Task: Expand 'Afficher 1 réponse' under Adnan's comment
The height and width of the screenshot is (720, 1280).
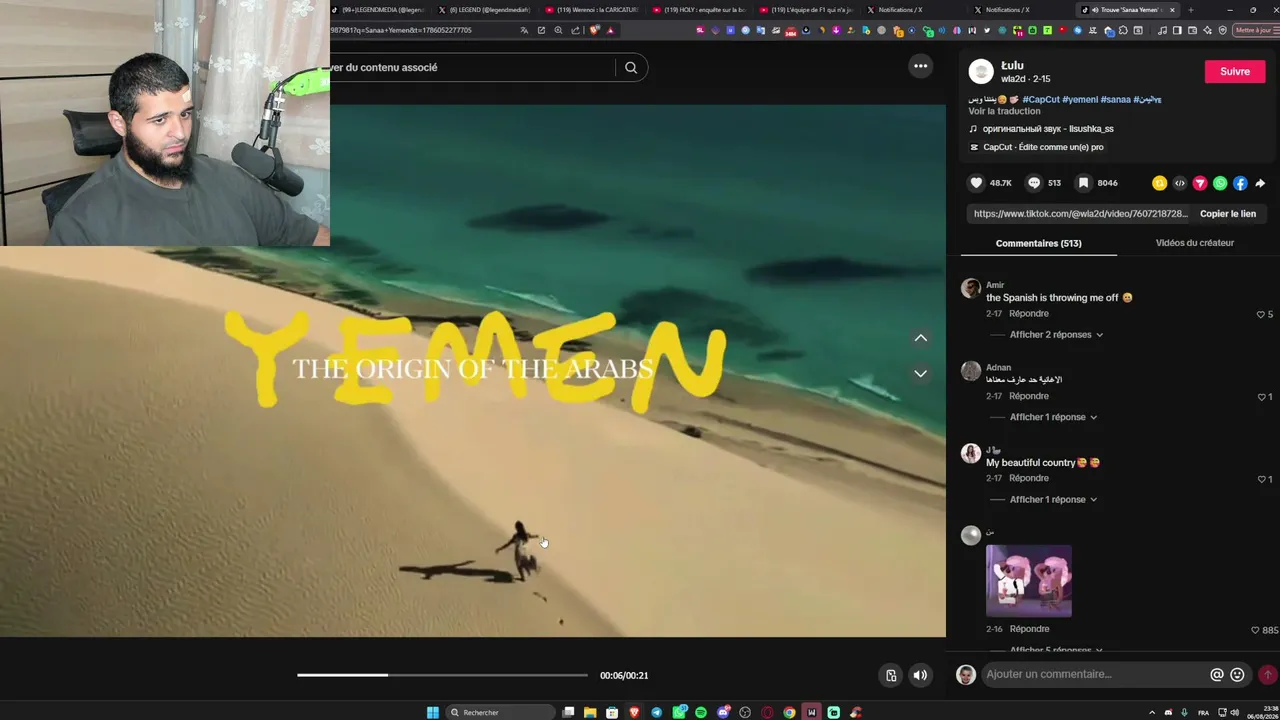Action: click(x=1053, y=417)
